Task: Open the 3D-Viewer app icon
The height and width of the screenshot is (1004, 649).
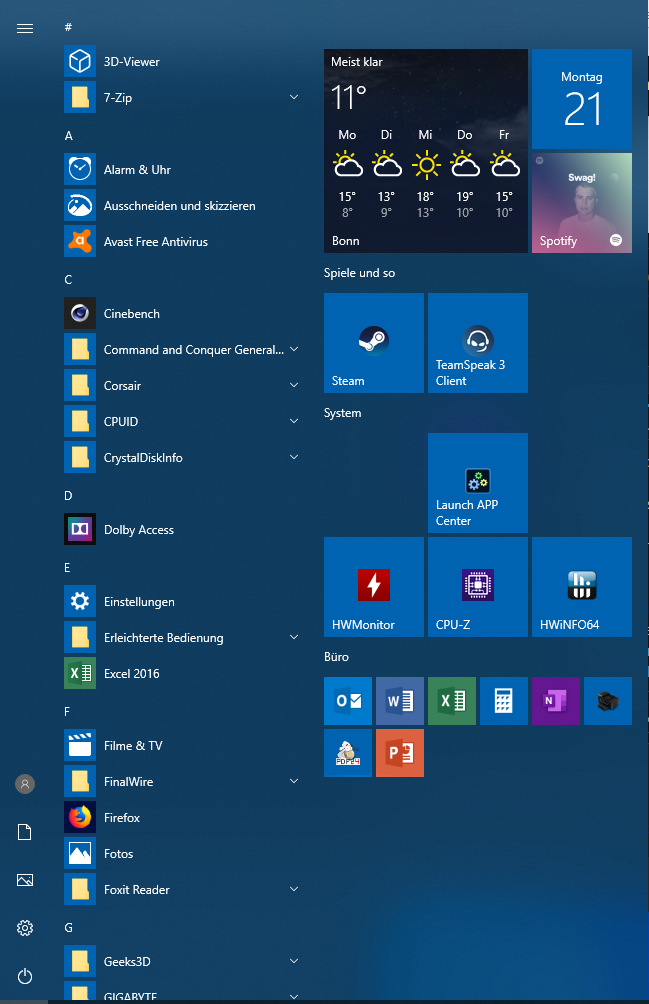Action: (80, 61)
